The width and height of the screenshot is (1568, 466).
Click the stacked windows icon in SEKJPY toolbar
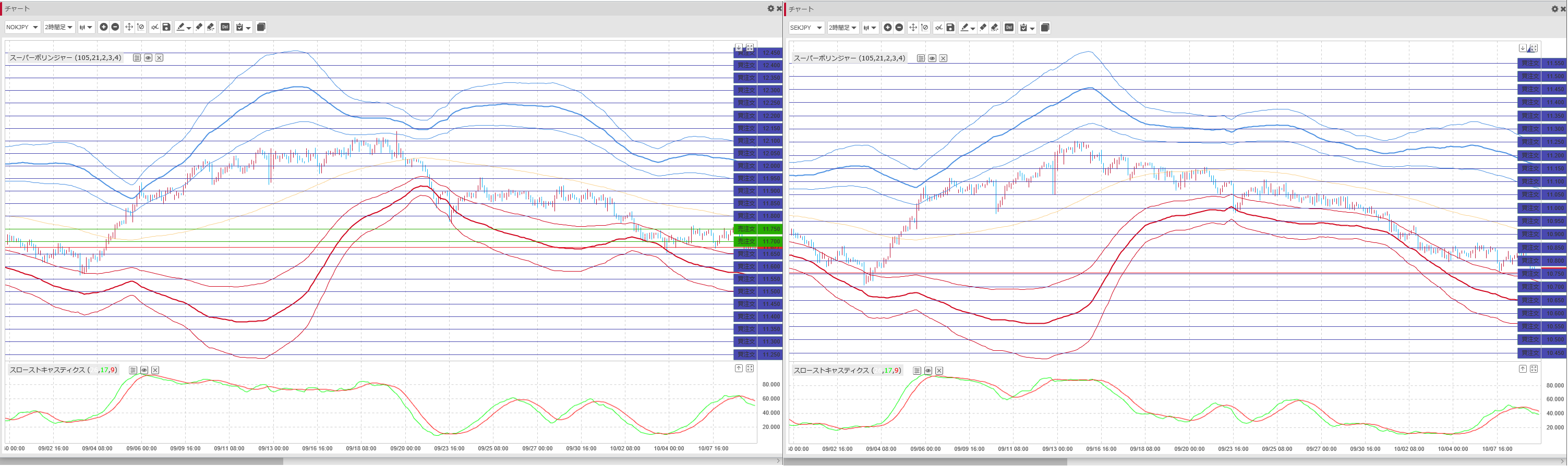[1045, 28]
